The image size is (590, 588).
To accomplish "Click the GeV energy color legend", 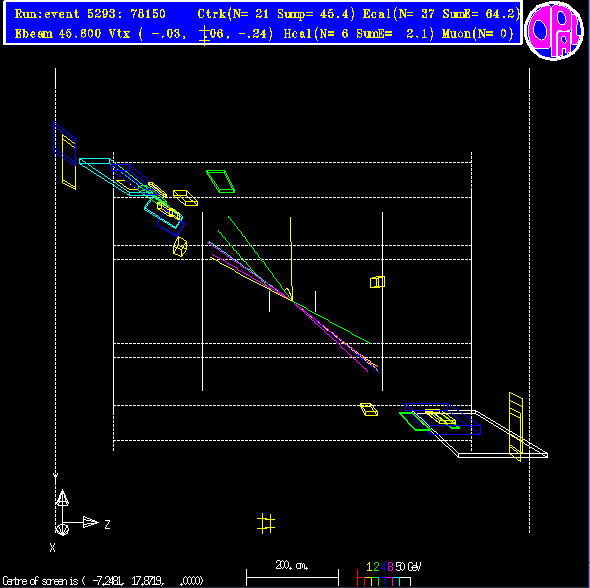I will point(389,573).
